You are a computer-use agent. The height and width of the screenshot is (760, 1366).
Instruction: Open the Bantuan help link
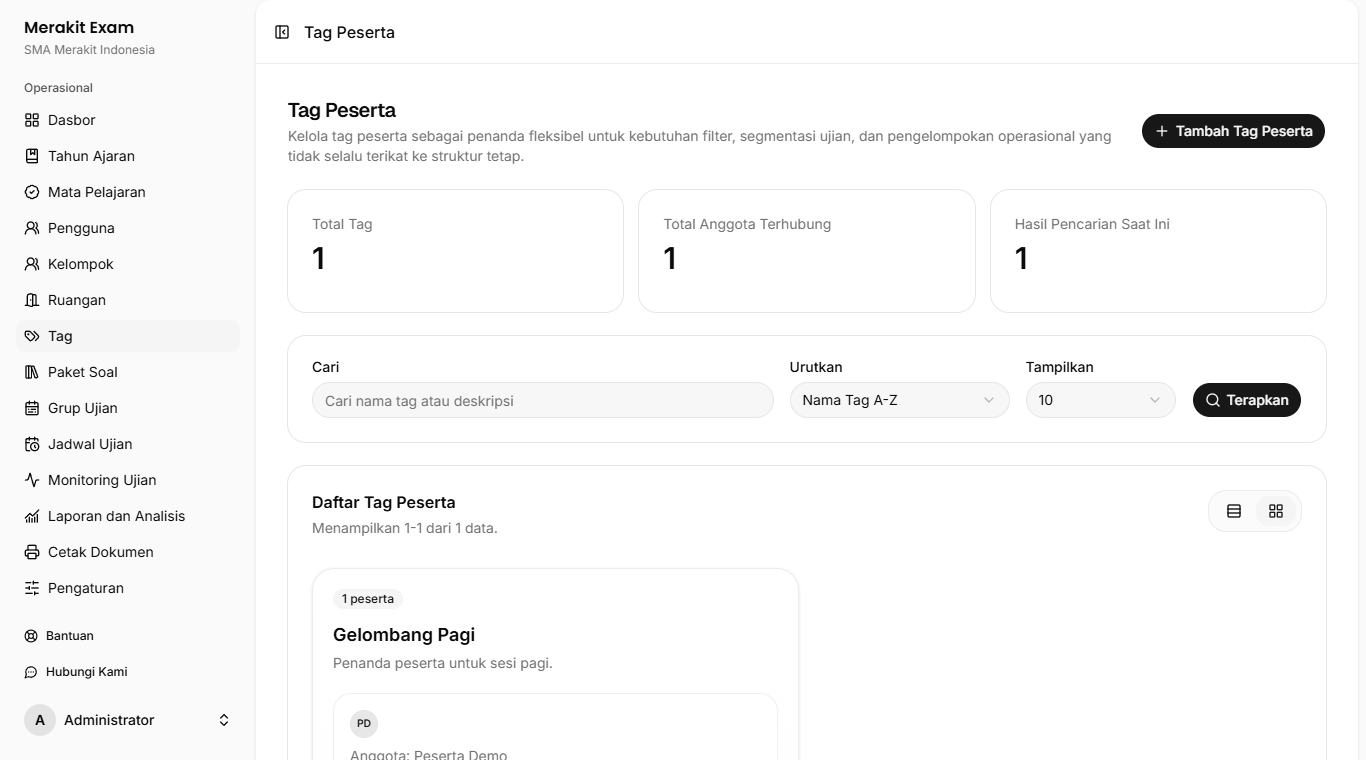point(128,636)
